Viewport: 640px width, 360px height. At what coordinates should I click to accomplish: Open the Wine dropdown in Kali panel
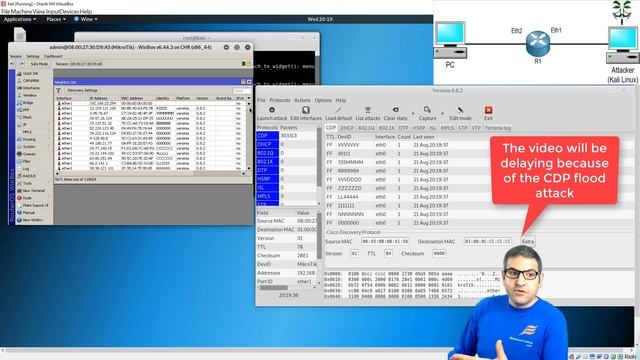86,19
